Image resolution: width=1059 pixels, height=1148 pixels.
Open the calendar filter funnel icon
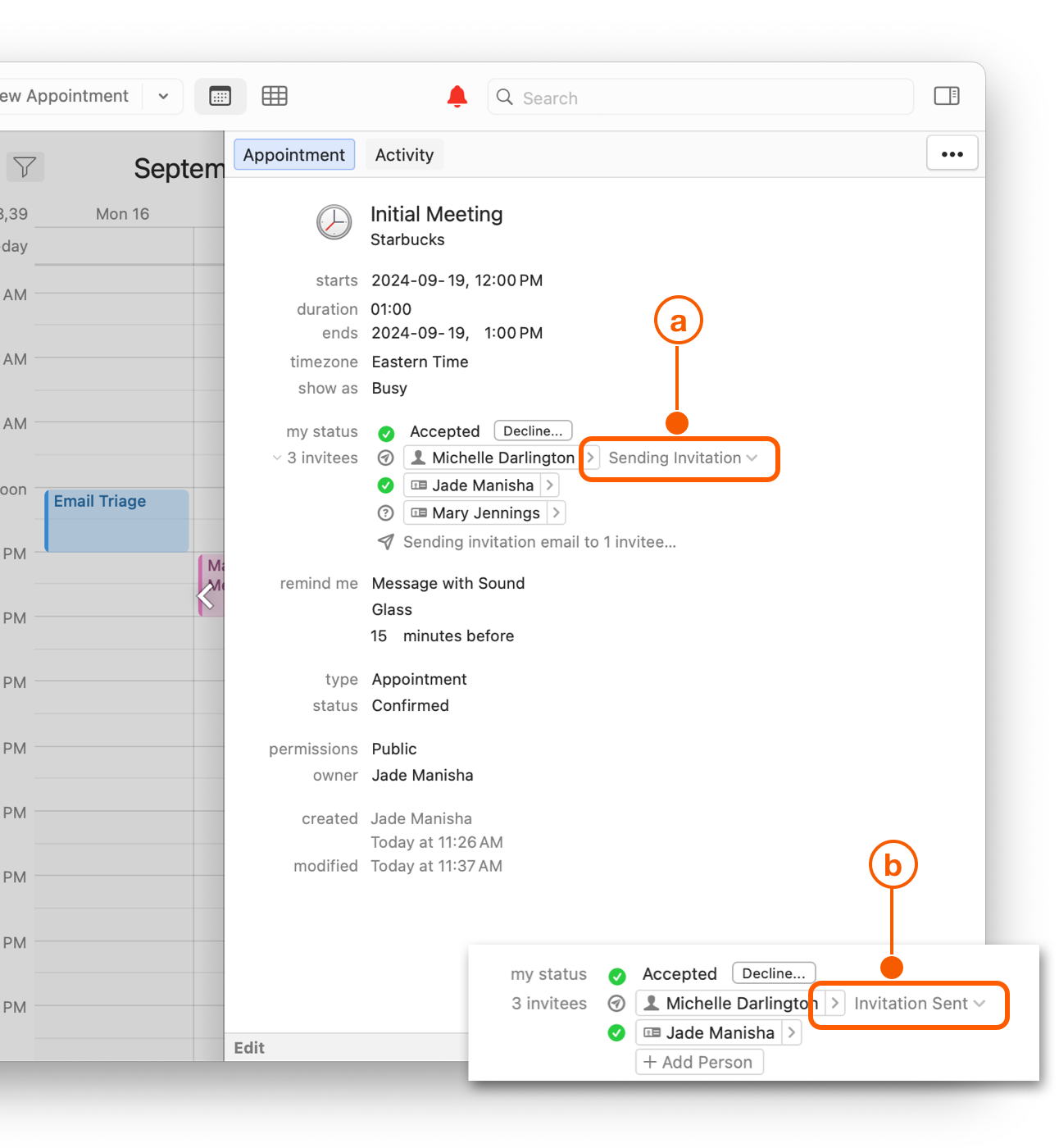coord(25,167)
